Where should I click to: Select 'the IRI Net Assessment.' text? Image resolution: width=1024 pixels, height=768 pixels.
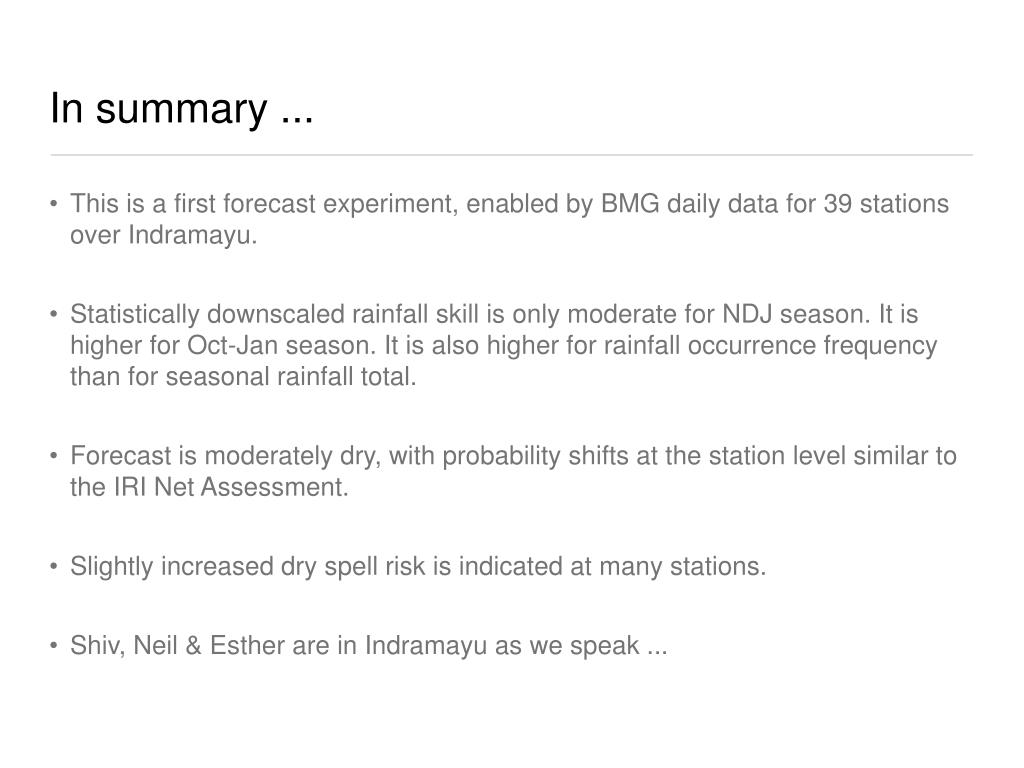pos(210,487)
